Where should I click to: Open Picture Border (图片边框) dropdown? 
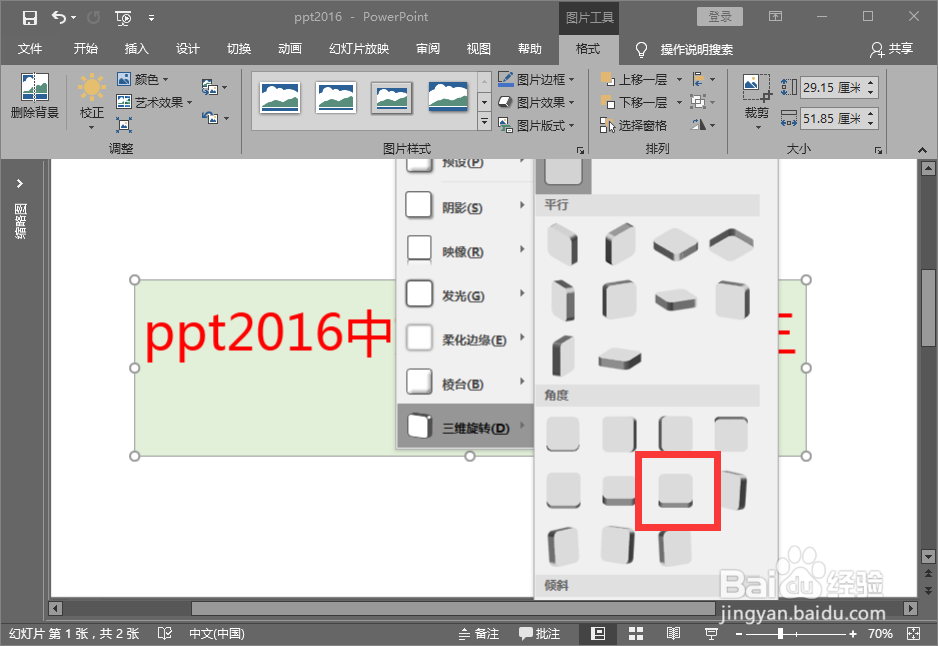[x=536, y=79]
